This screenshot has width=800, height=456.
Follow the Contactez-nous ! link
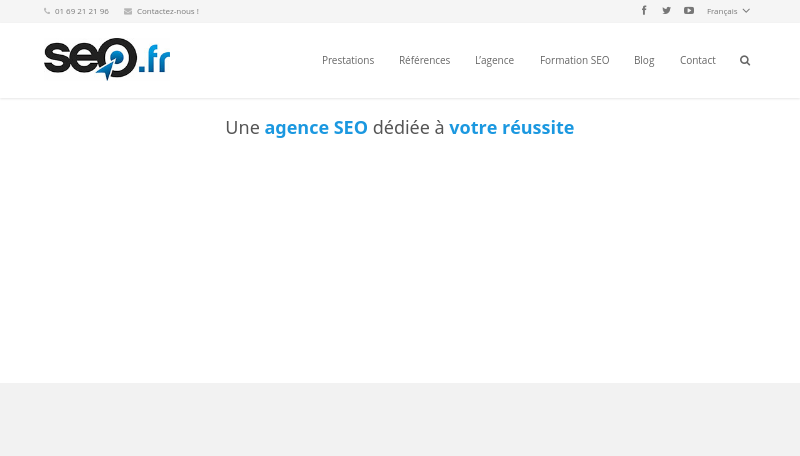click(x=168, y=11)
